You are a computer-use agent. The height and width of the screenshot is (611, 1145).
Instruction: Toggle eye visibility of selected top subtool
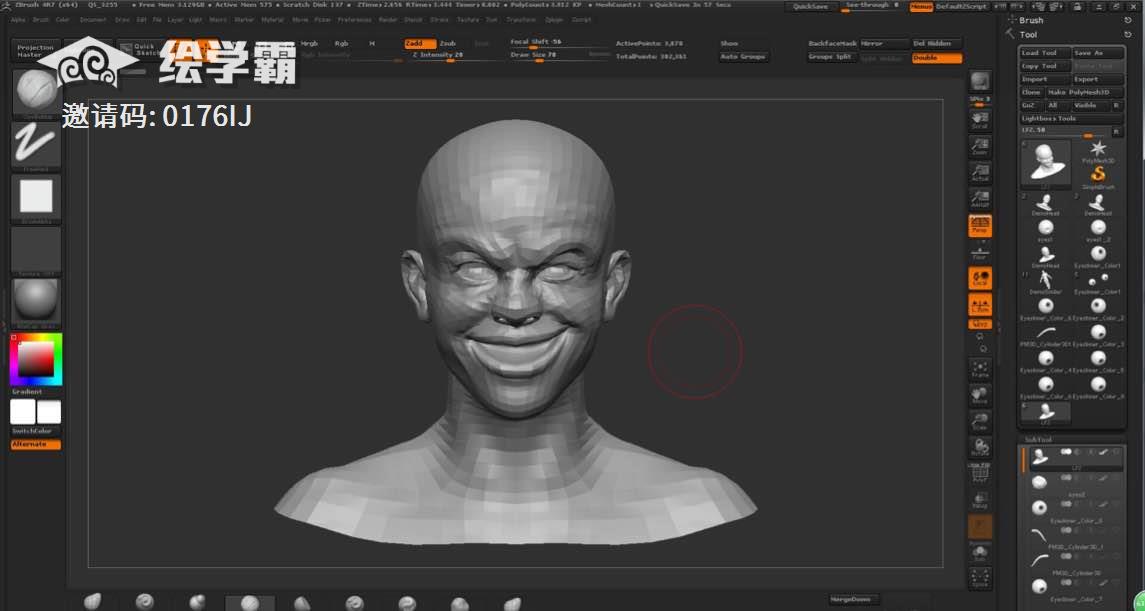pyautogui.click(x=1116, y=452)
